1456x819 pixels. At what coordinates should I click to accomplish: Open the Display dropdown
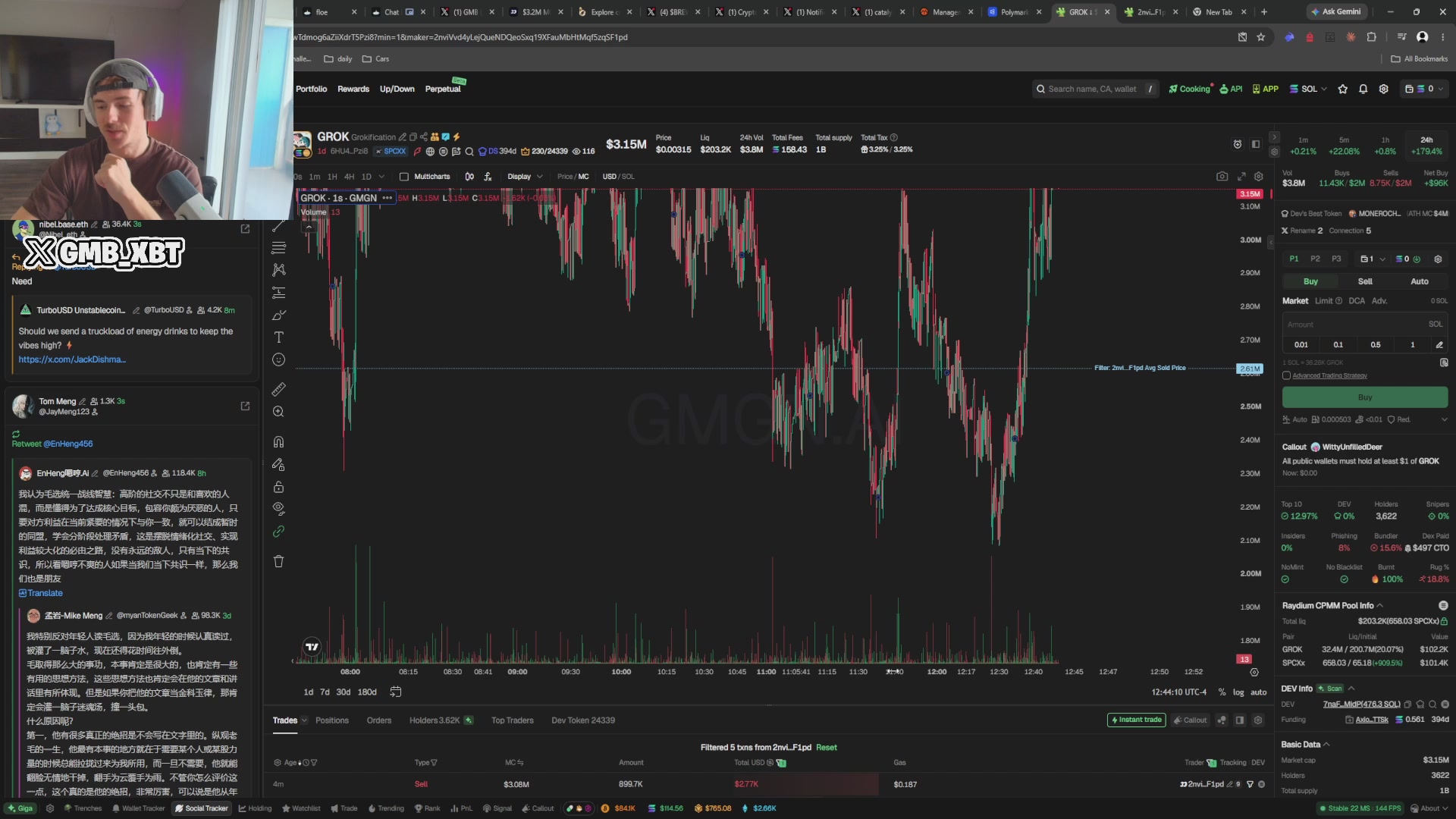click(x=525, y=177)
